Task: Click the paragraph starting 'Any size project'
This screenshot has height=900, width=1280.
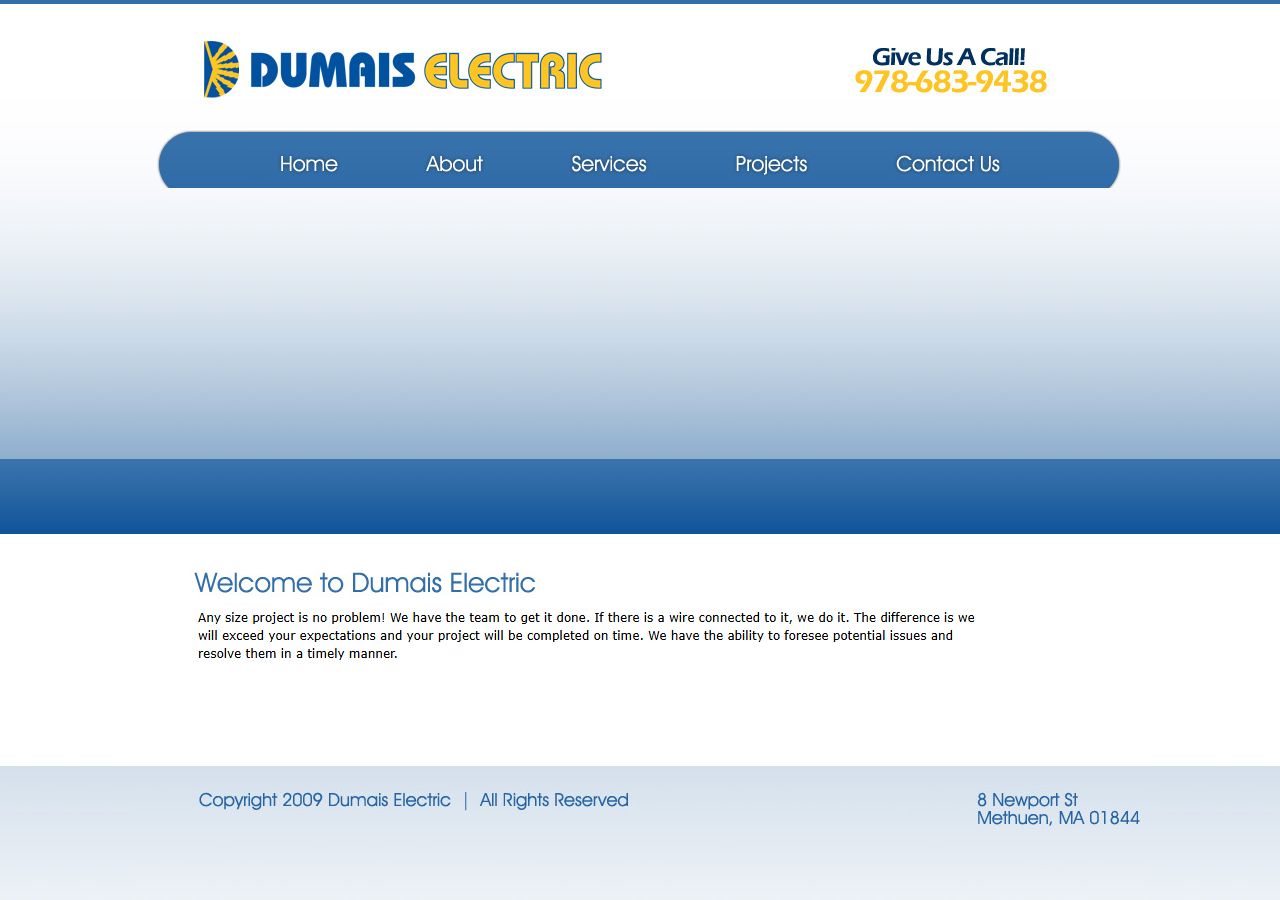Action: [x=586, y=636]
